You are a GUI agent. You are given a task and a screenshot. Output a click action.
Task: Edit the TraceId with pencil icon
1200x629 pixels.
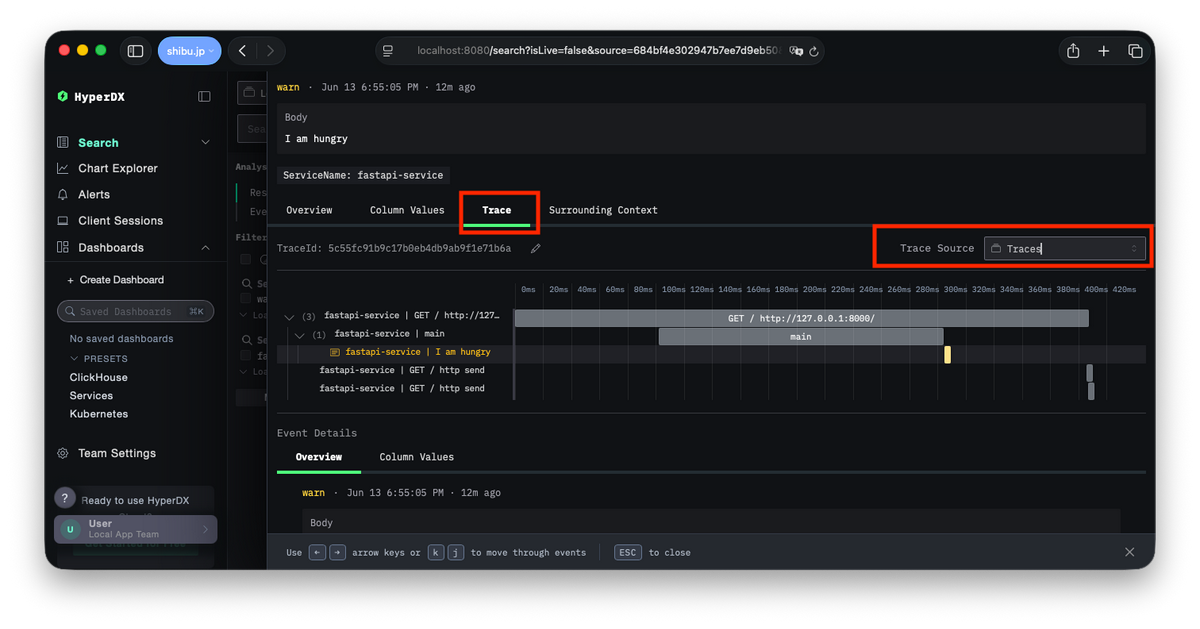point(535,249)
